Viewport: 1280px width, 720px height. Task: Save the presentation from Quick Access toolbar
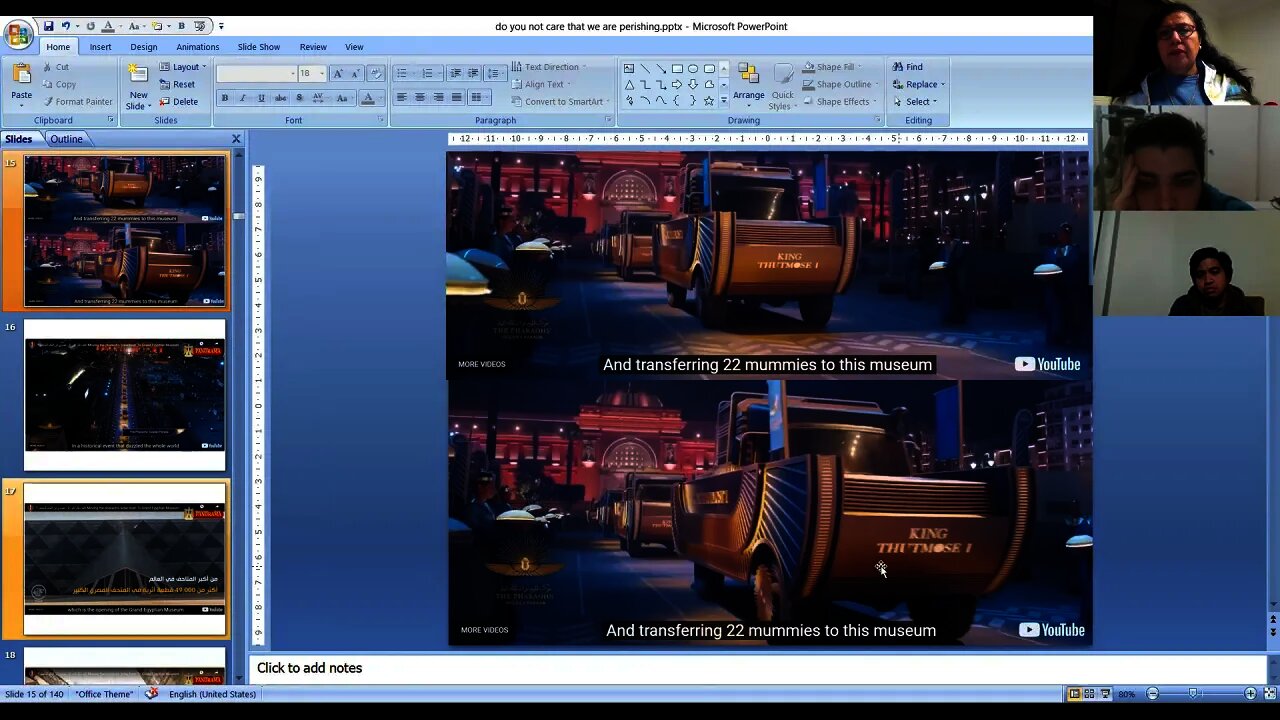point(48,26)
